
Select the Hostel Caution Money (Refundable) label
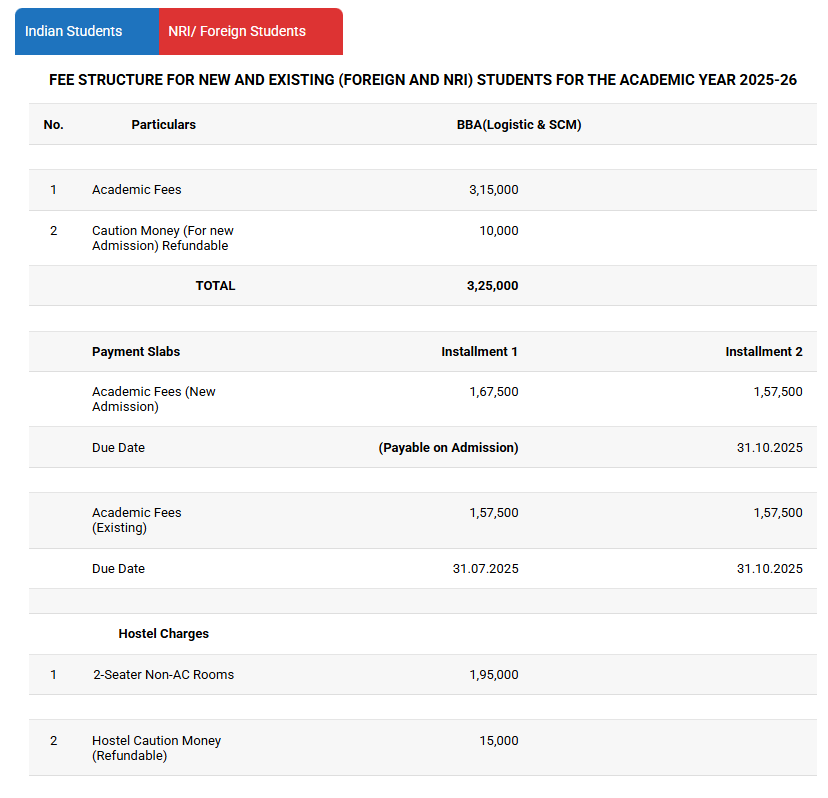tap(156, 748)
